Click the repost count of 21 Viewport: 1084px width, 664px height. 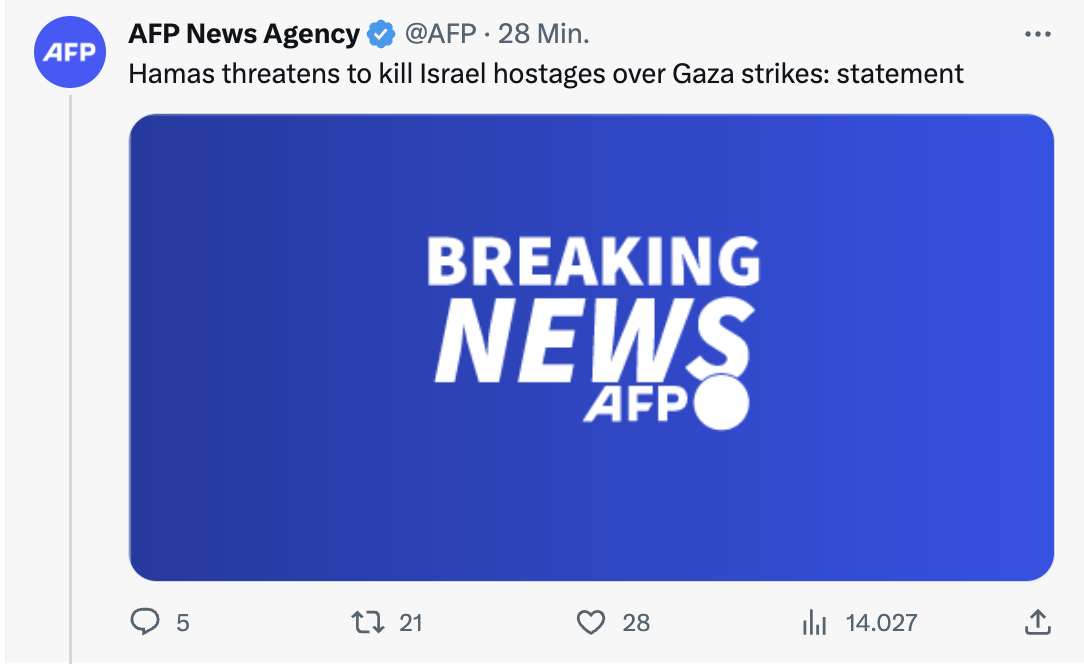(x=411, y=623)
